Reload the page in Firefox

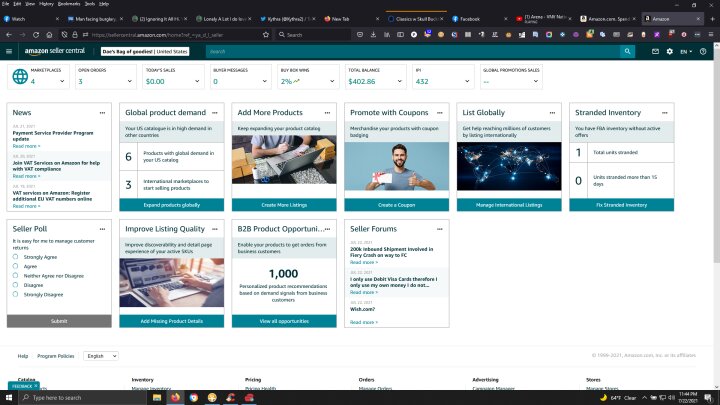click(36, 34)
